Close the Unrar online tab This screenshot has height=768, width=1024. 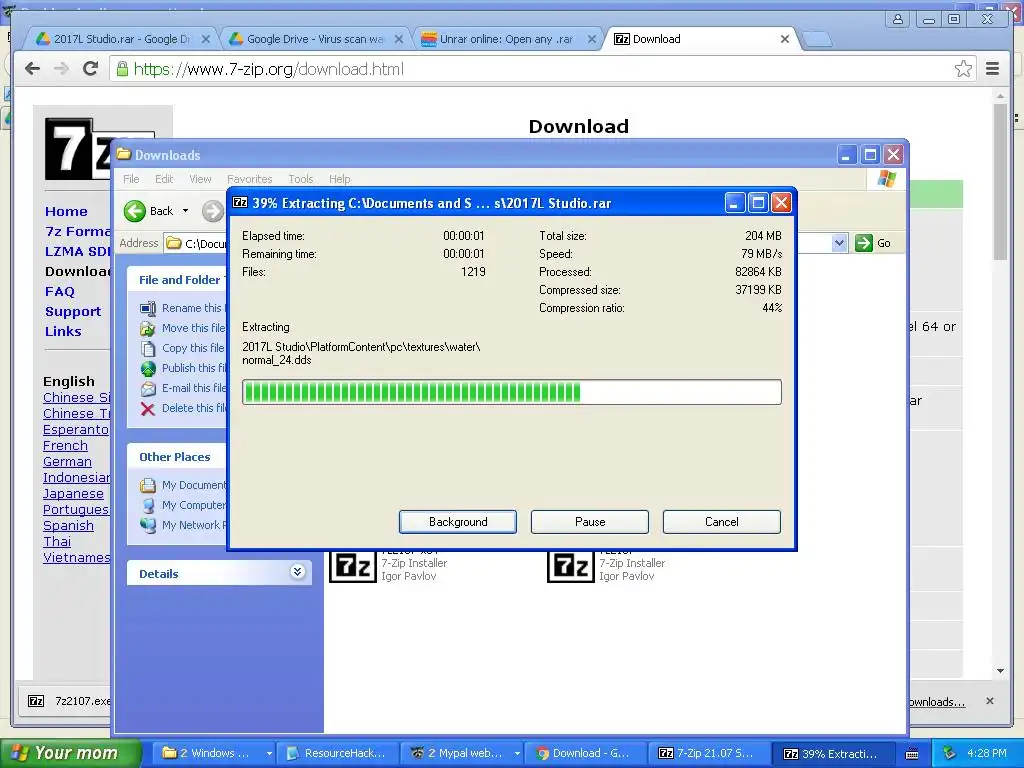[x=592, y=39]
